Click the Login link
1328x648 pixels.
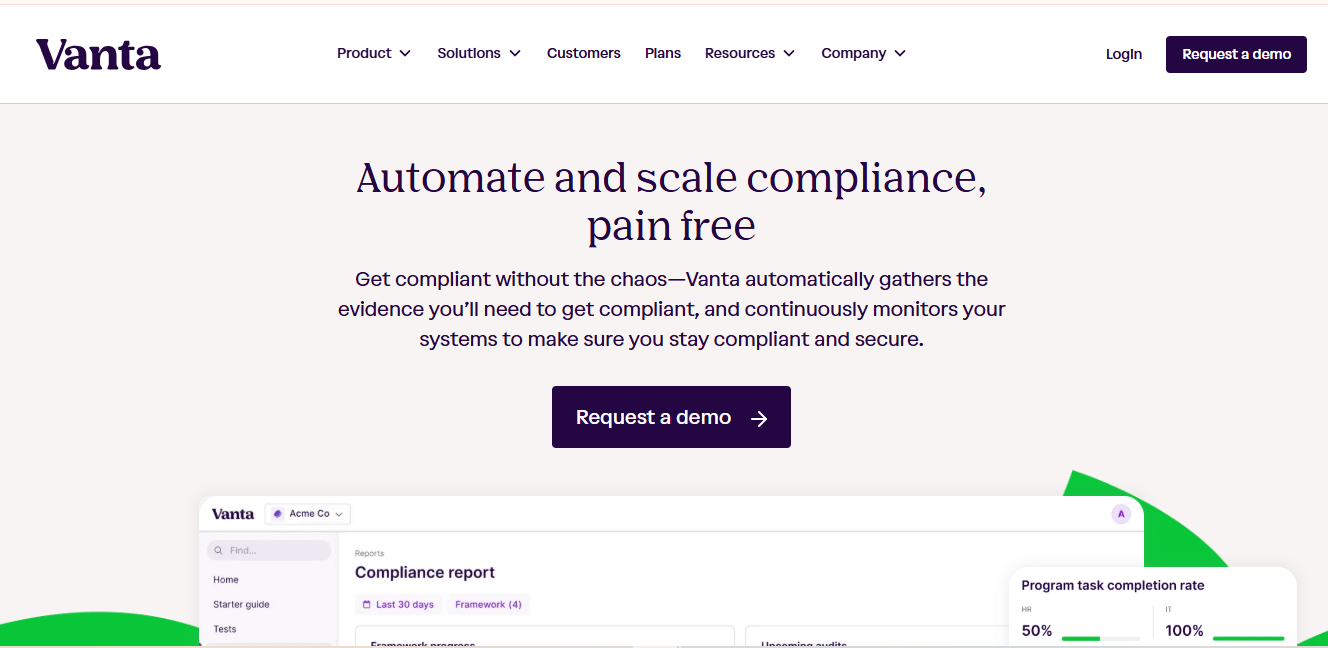point(1124,54)
